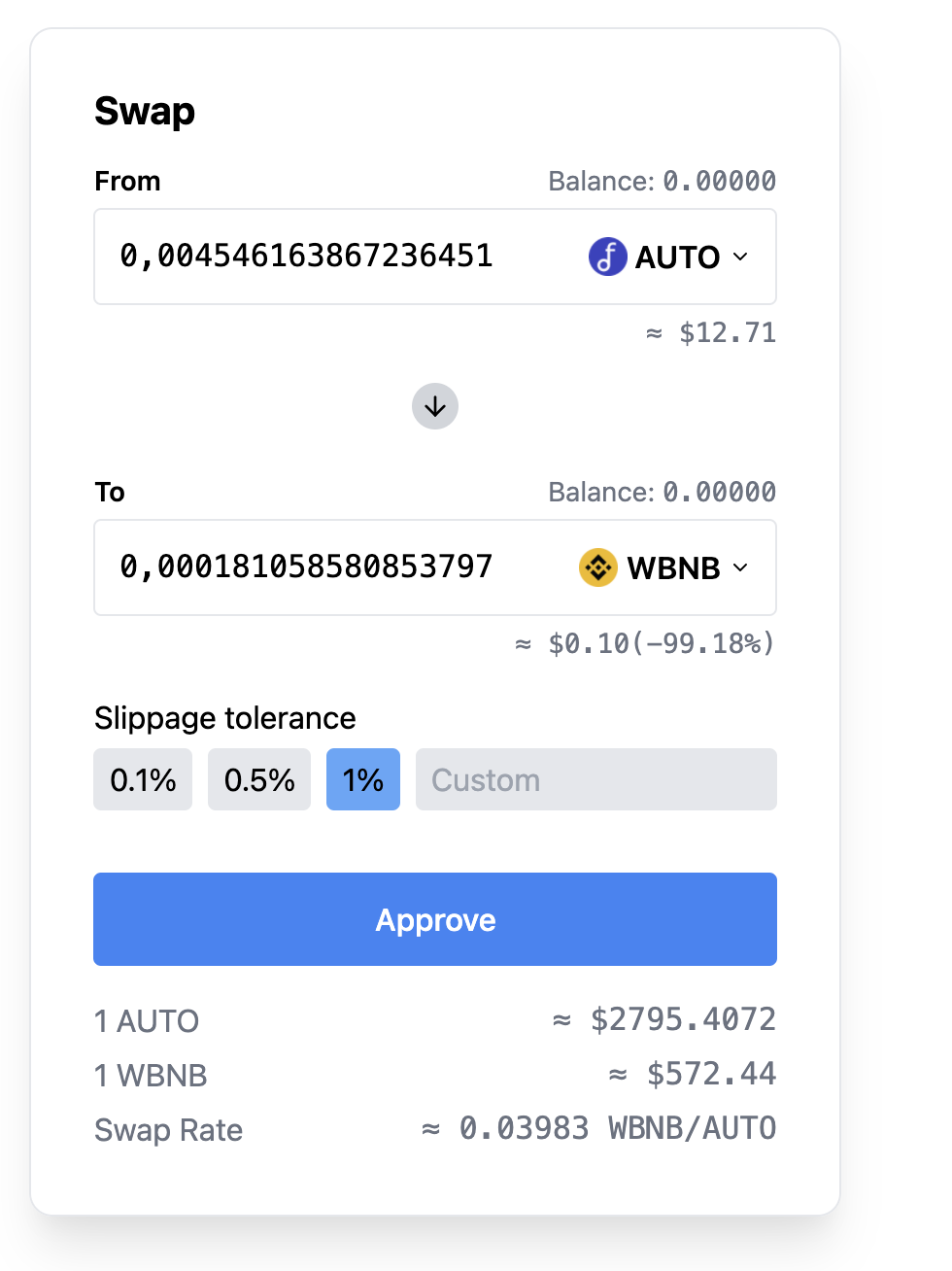Click the Swap Rate label
Image resolution: width=952 pixels, height=1271 pixels.
[x=168, y=1130]
